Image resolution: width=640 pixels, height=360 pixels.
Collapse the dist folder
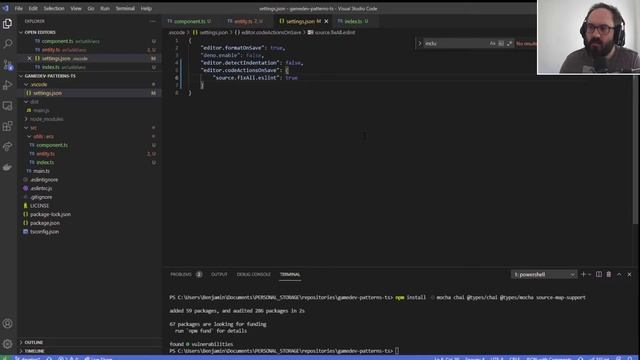click(27, 102)
